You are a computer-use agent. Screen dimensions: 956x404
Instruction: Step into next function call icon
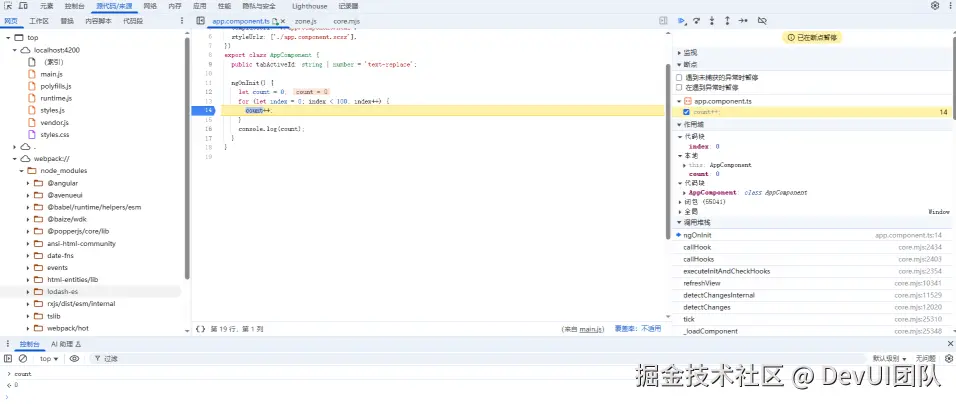pos(712,21)
